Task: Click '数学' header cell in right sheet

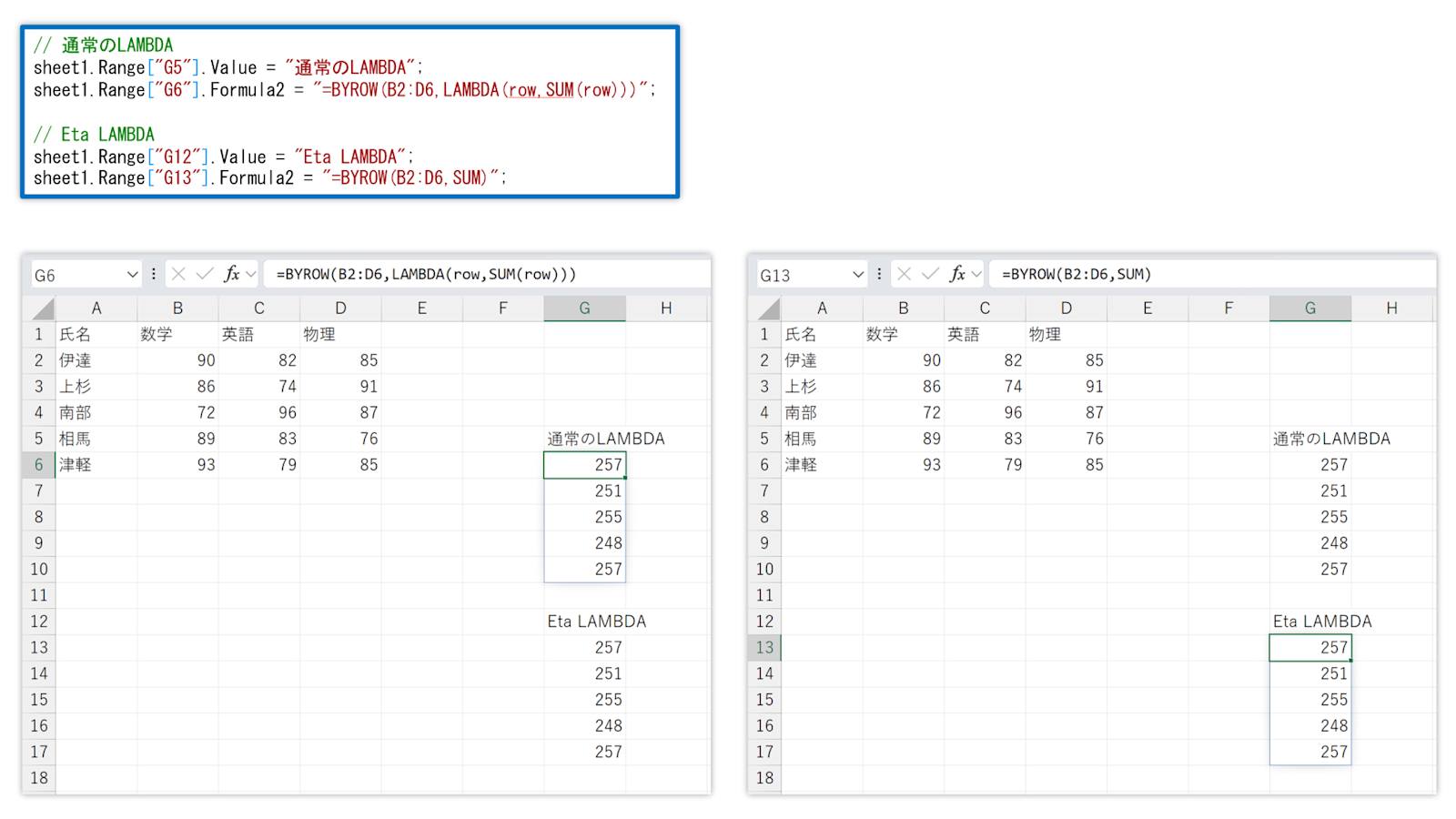Action: [x=903, y=335]
